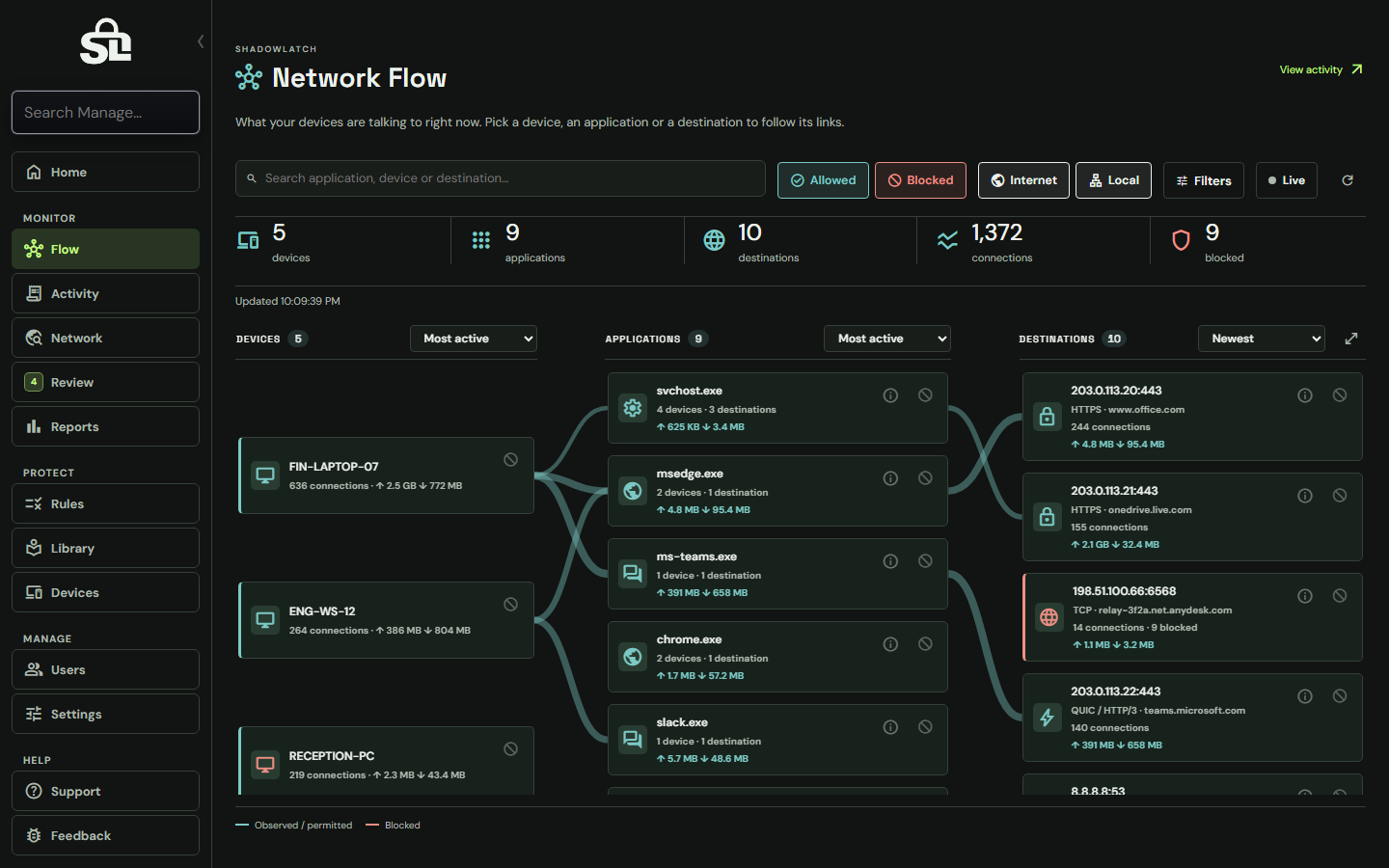Go to Activity in the sidebar
The height and width of the screenshot is (868, 1389).
pos(105,293)
